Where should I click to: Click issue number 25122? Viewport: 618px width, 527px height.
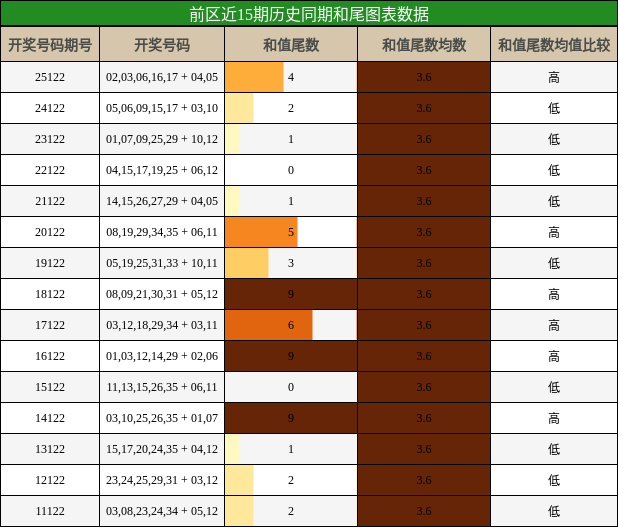pos(50,77)
